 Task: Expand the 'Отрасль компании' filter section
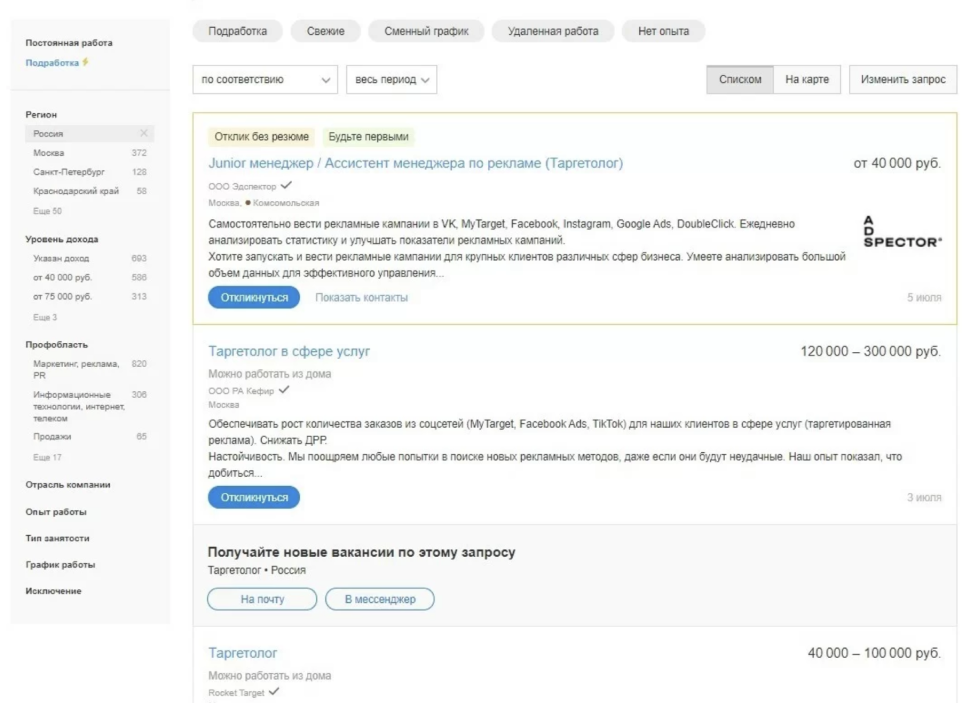pos(68,485)
